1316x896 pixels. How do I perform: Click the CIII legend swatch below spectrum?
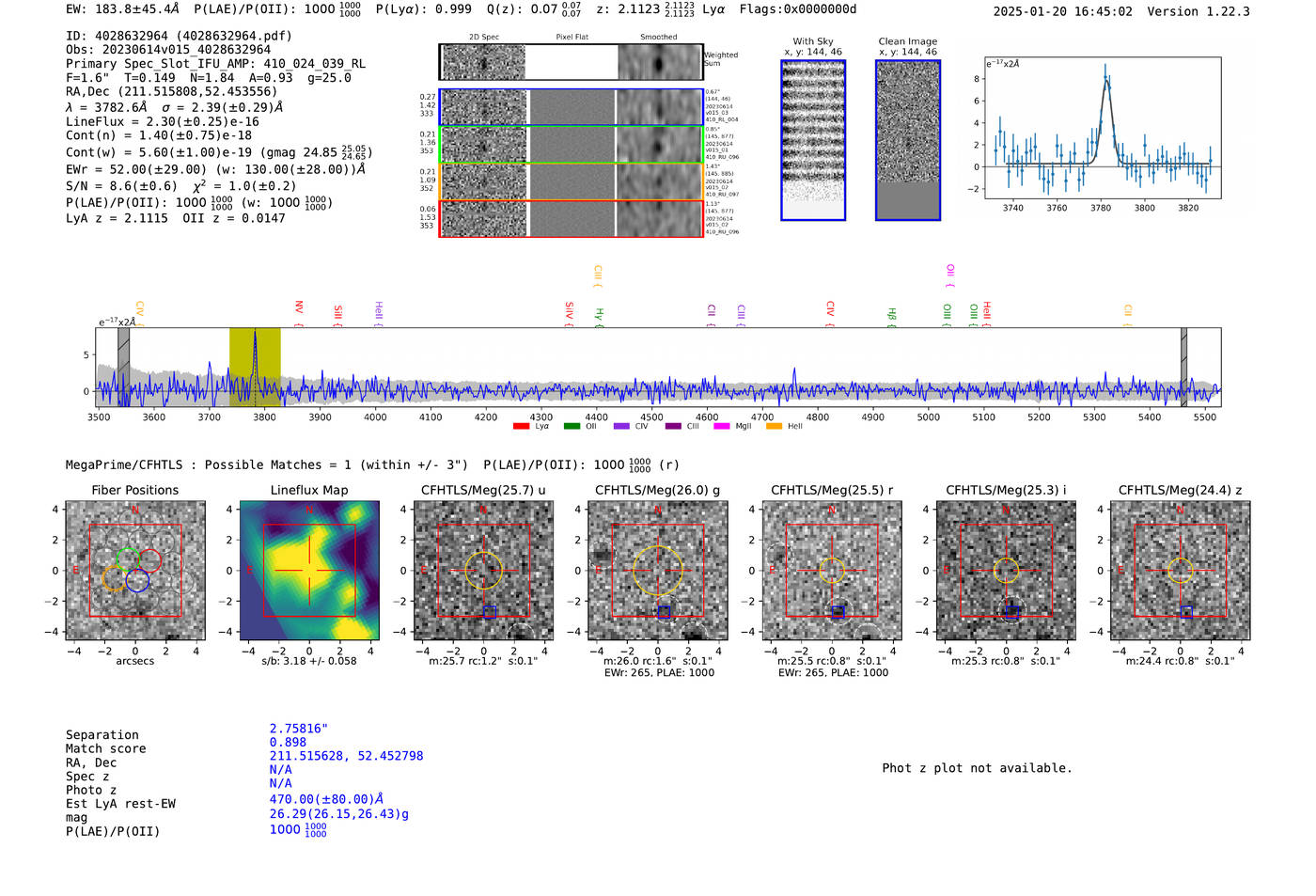[x=672, y=426]
